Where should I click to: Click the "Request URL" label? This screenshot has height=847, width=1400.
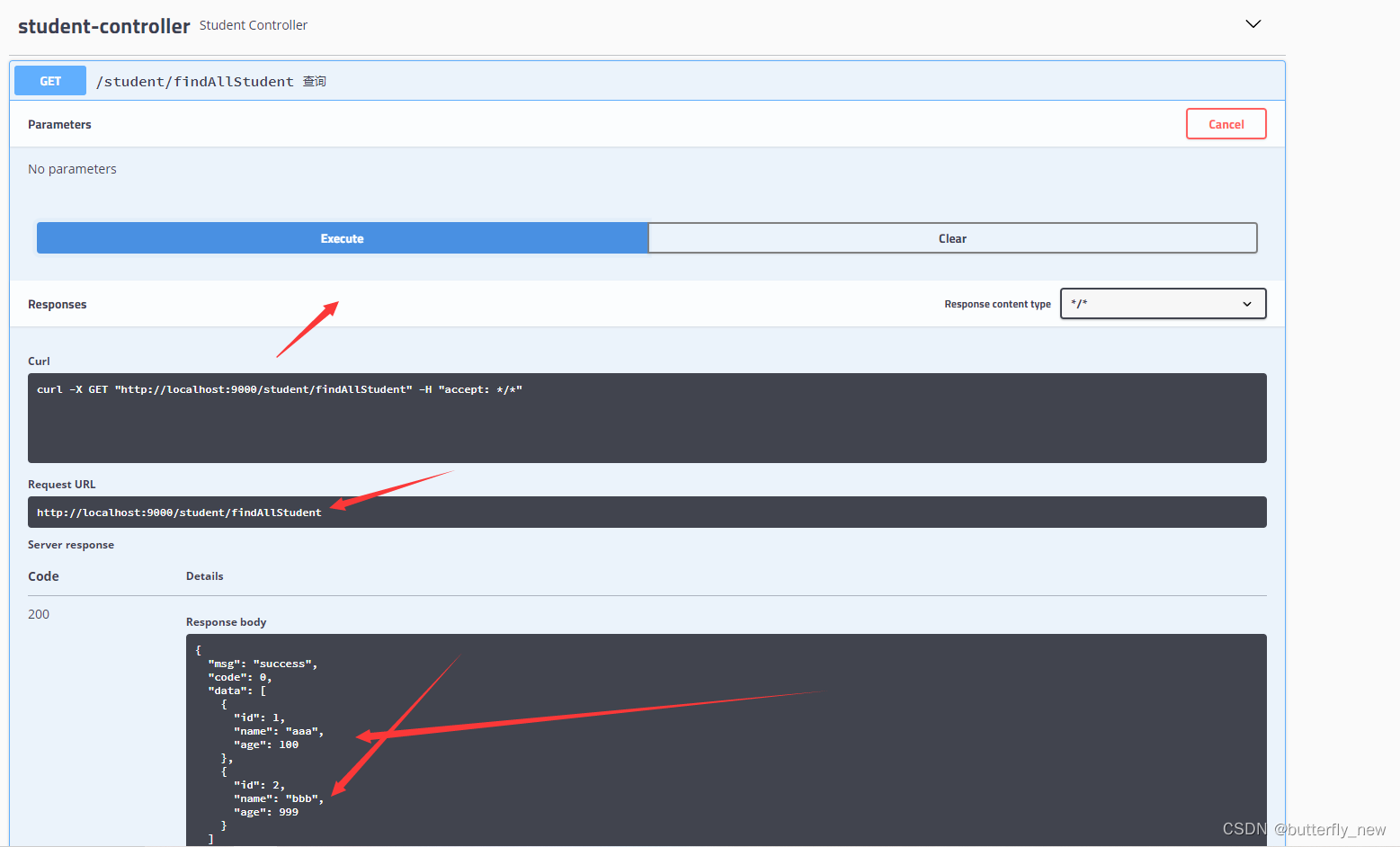[61, 485]
